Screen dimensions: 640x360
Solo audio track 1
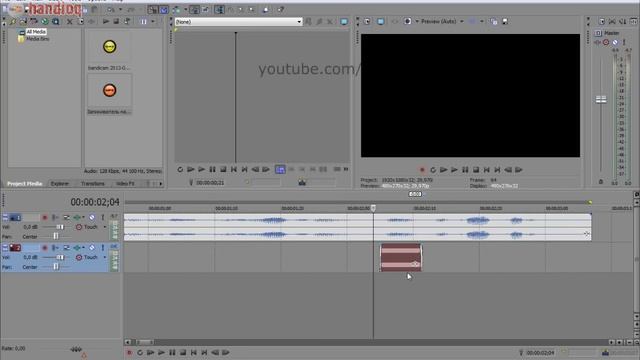(x=103, y=218)
